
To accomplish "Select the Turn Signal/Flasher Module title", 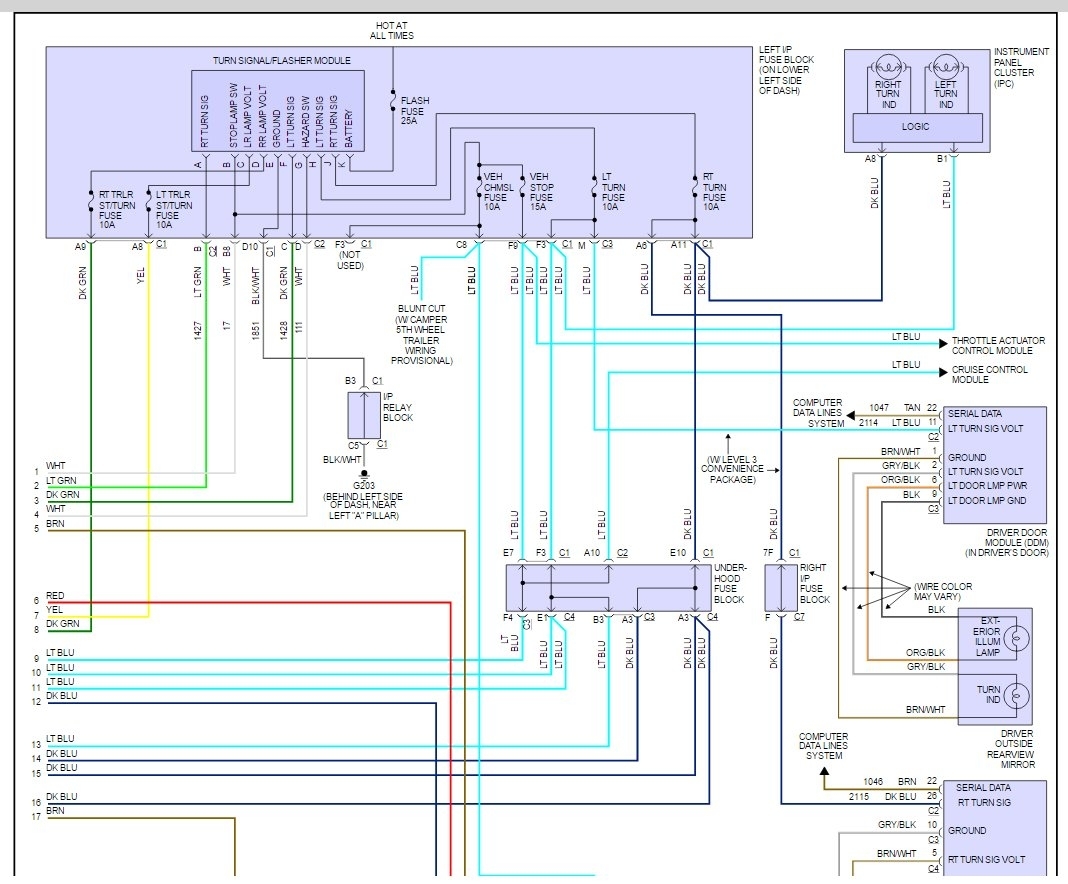I will pos(281,61).
